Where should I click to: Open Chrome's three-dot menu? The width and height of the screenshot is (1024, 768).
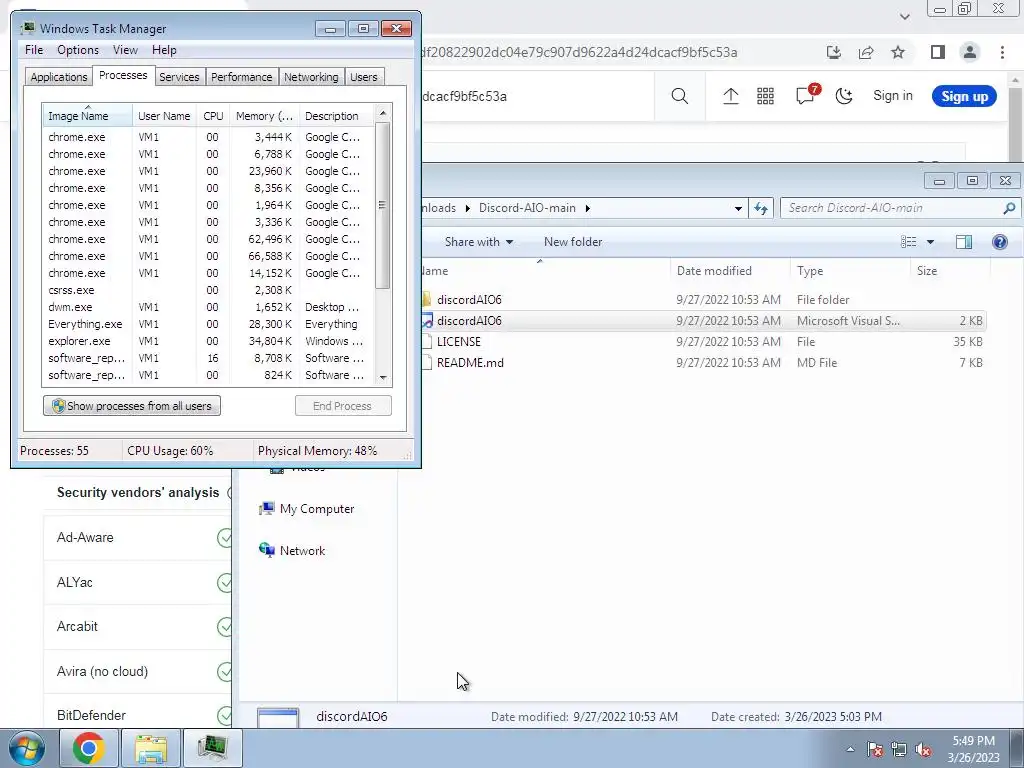[1002, 52]
